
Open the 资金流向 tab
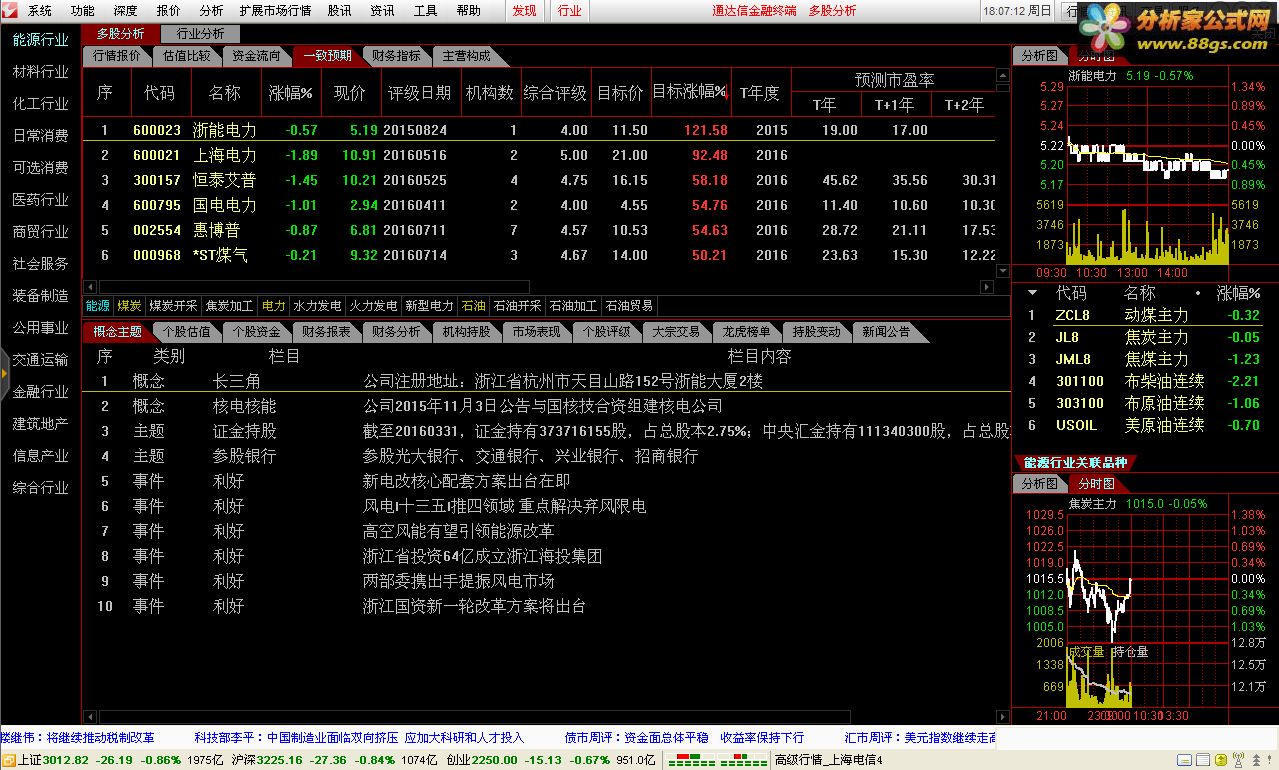coord(257,56)
